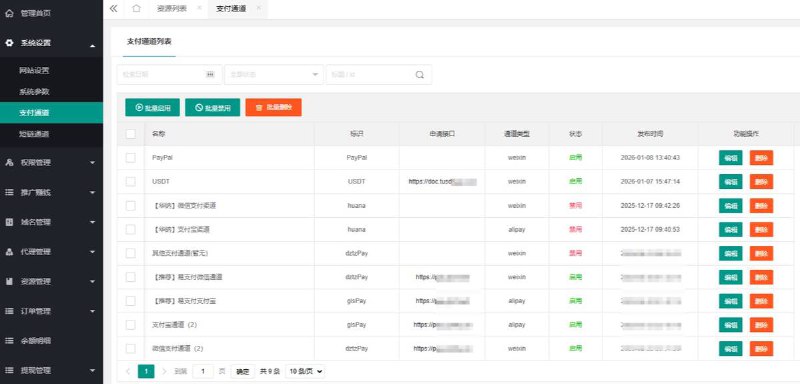Toggle the select-all checkbox in table header
The height and width of the screenshot is (384, 800).
(131, 134)
